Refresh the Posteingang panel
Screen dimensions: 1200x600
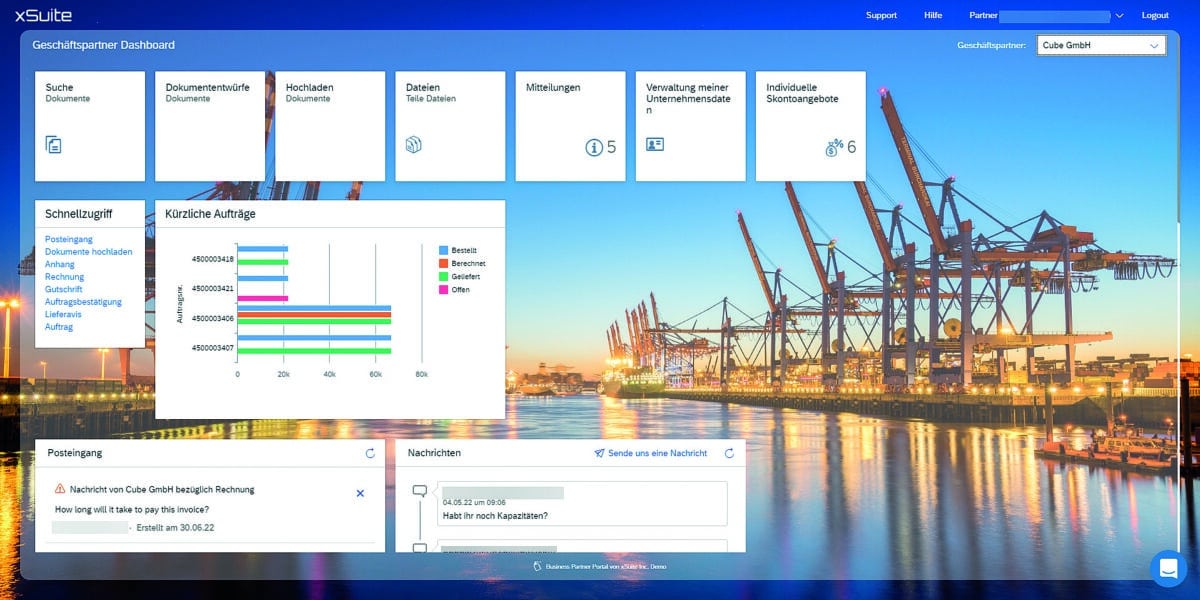(x=370, y=453)
